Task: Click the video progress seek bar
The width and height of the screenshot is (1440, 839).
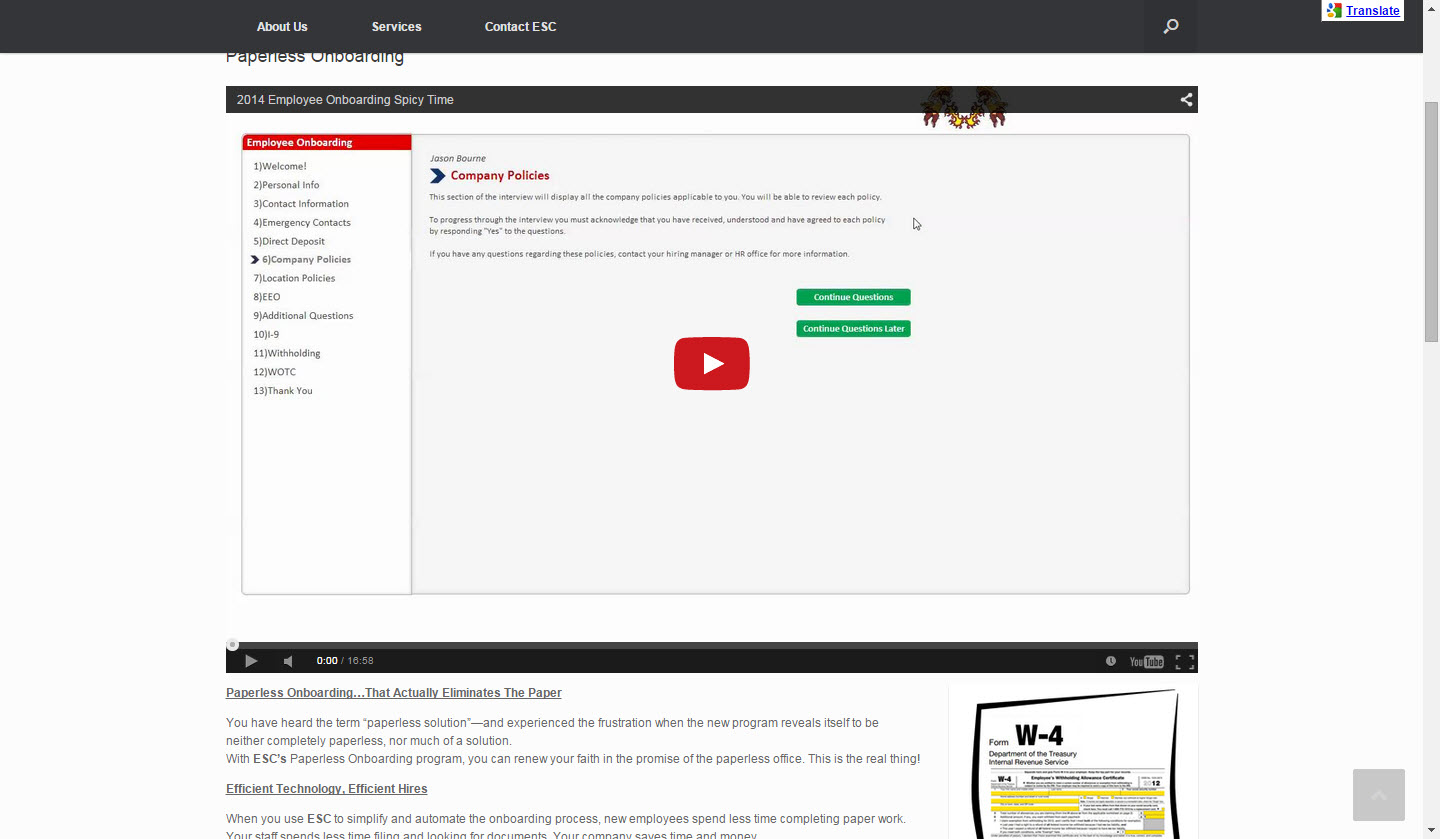Action: click(x=712, y=645)
